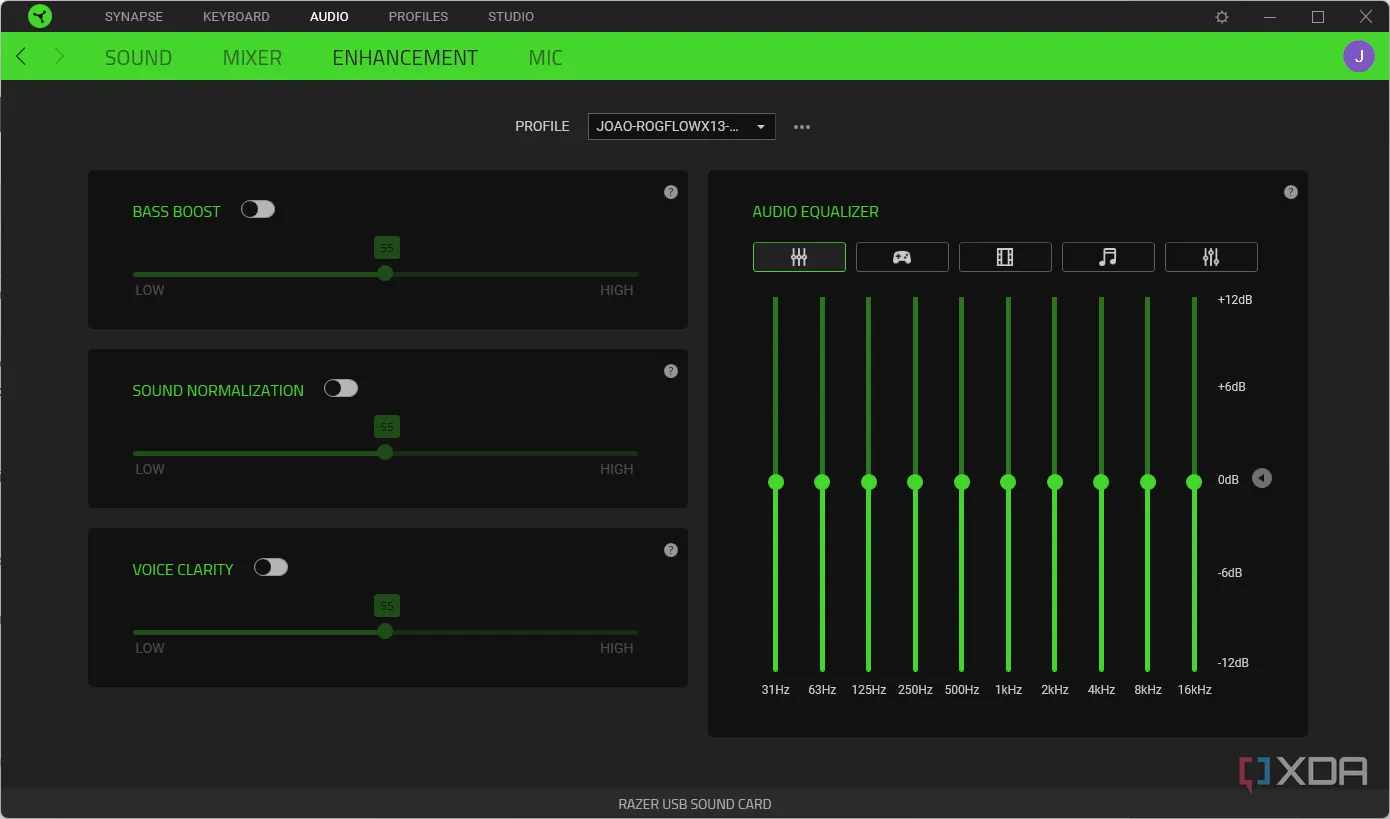This screenshot has height=819, width=1390.
Task: Enable the Bass Boost toggle
Action: click(258, 210)
